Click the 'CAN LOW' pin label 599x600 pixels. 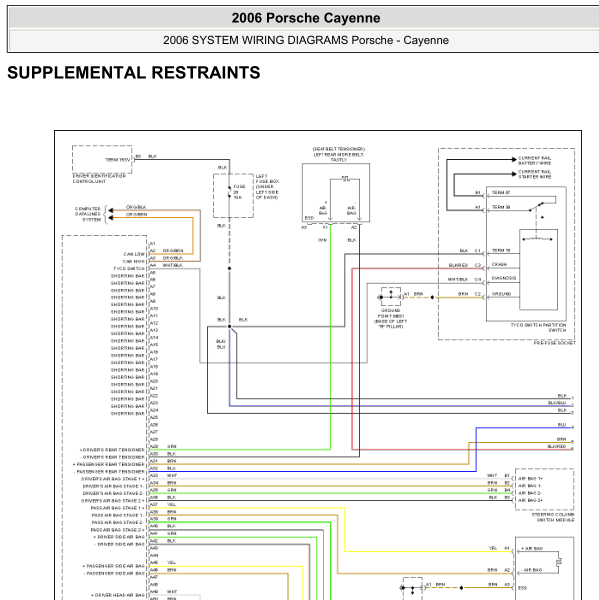point(134,254)
